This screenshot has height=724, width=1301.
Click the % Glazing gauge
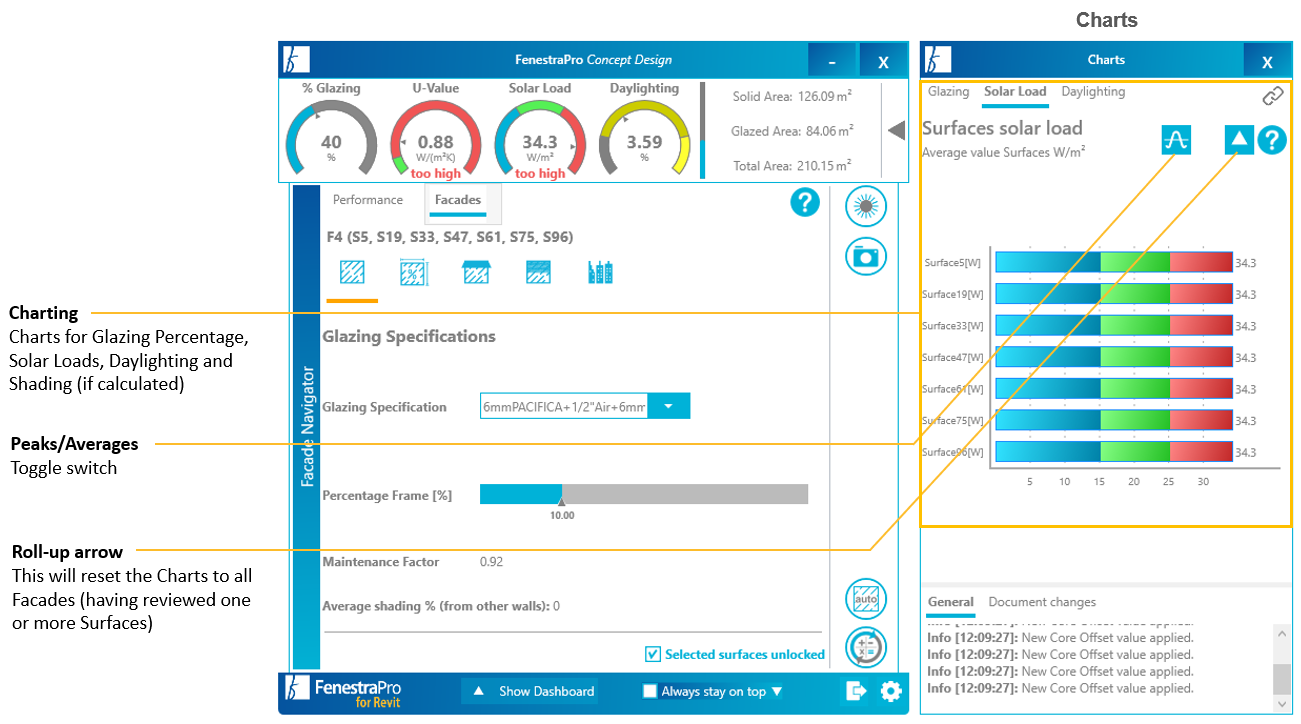coord(331,140)
